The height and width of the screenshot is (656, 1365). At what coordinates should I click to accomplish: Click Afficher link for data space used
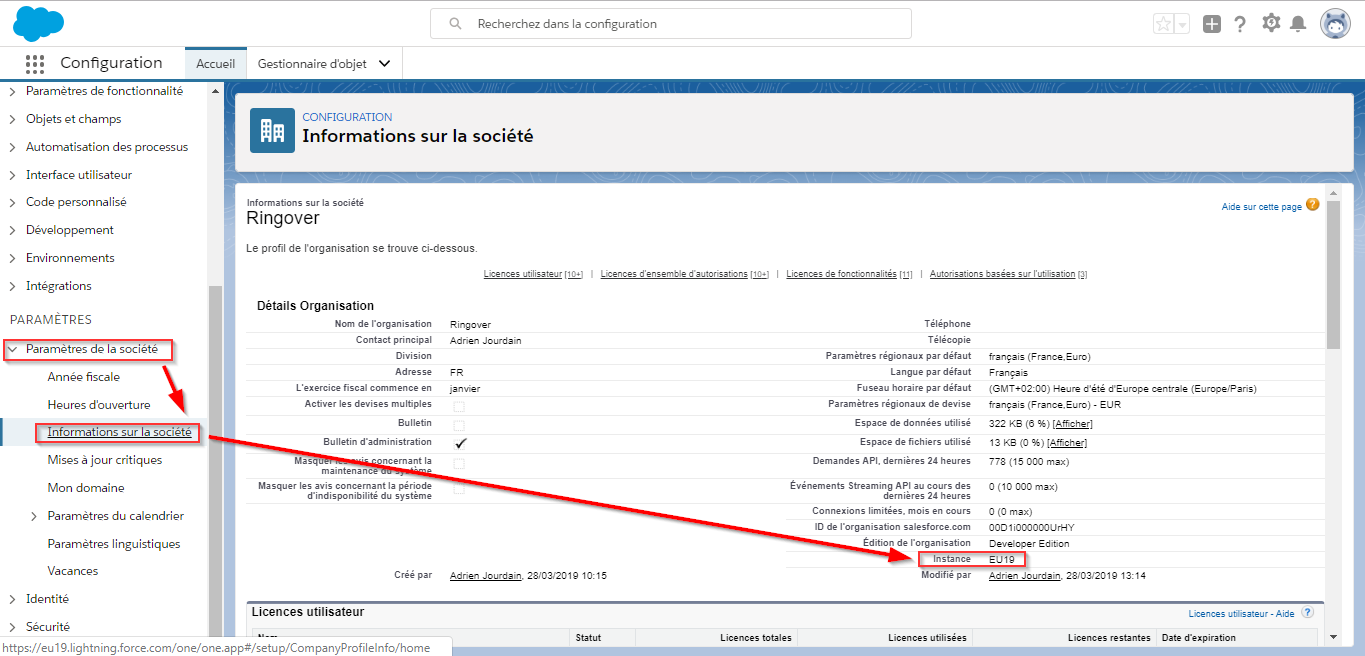(1072, 425)
